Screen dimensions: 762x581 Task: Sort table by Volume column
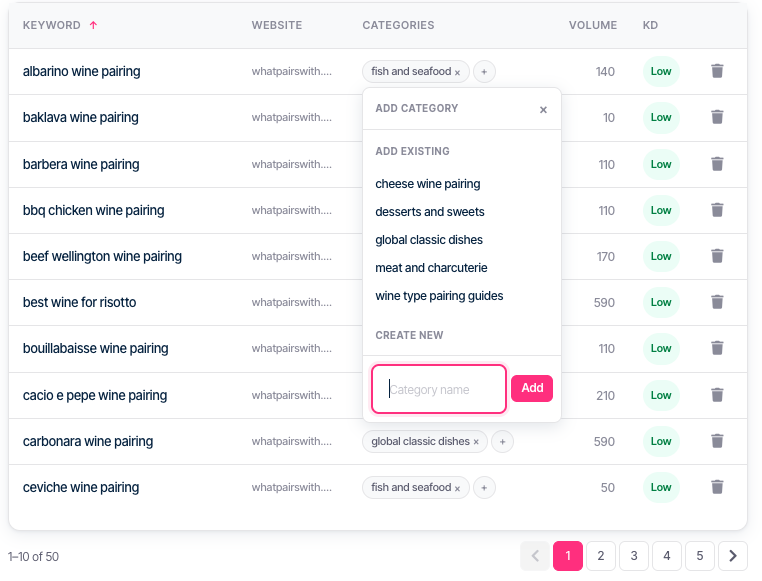click(593, 25)
